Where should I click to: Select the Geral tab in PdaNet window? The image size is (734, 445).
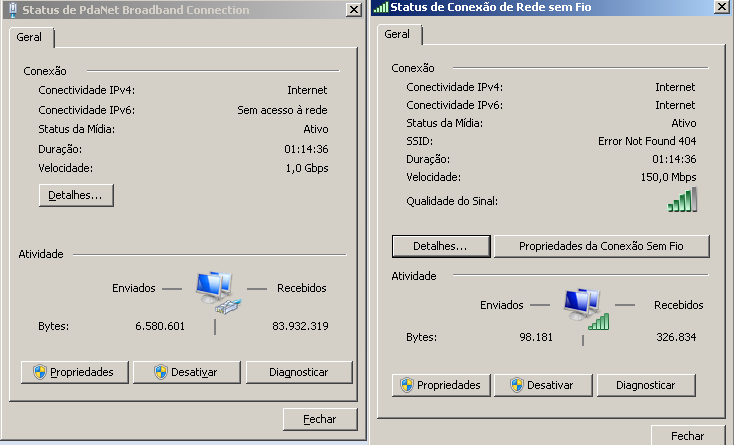(x=29, y=37)
